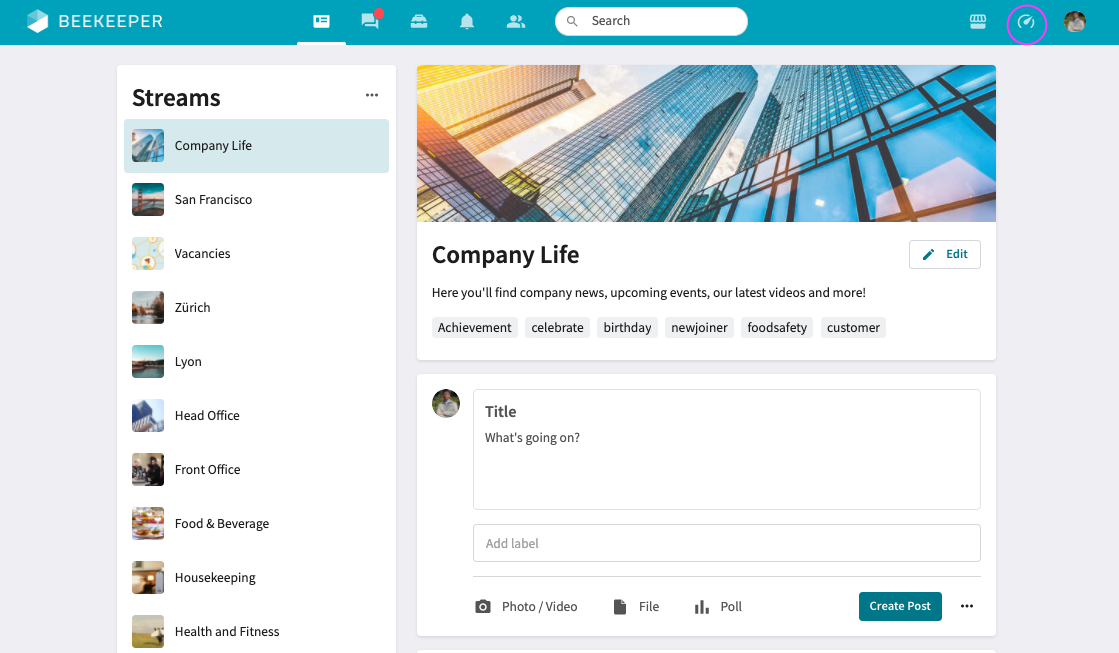Add a Poll to the post
This screenshot has width=1119, height=653.
point(718,606)
